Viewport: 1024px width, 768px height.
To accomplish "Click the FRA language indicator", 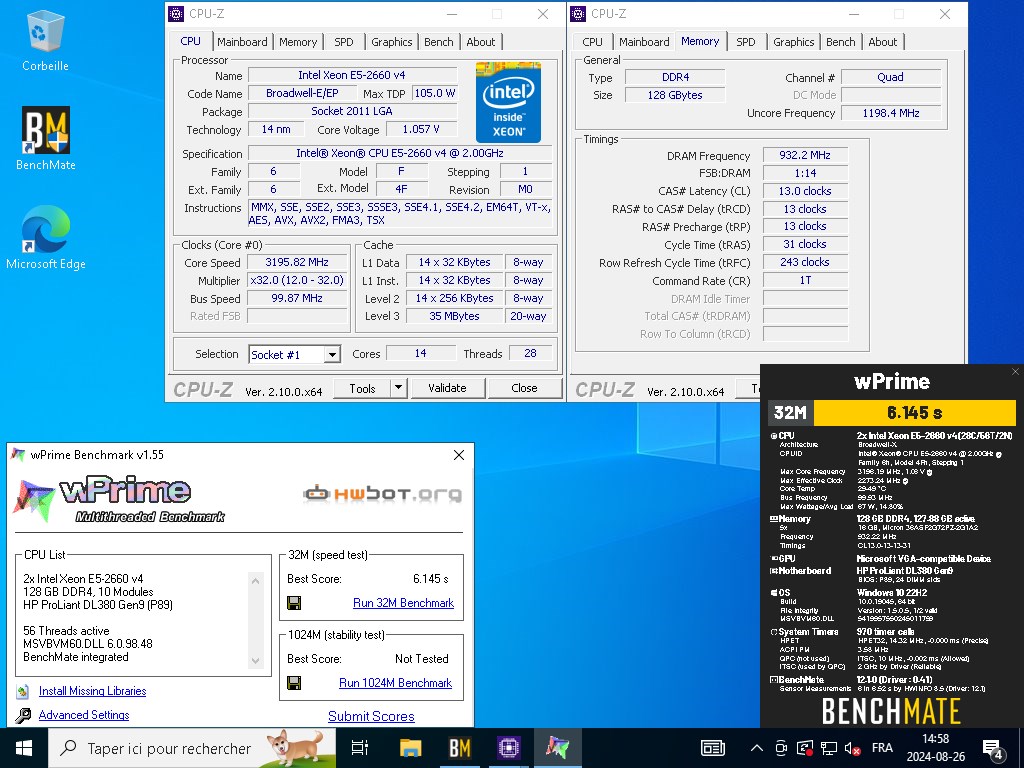I will click(x=882, y=748).
